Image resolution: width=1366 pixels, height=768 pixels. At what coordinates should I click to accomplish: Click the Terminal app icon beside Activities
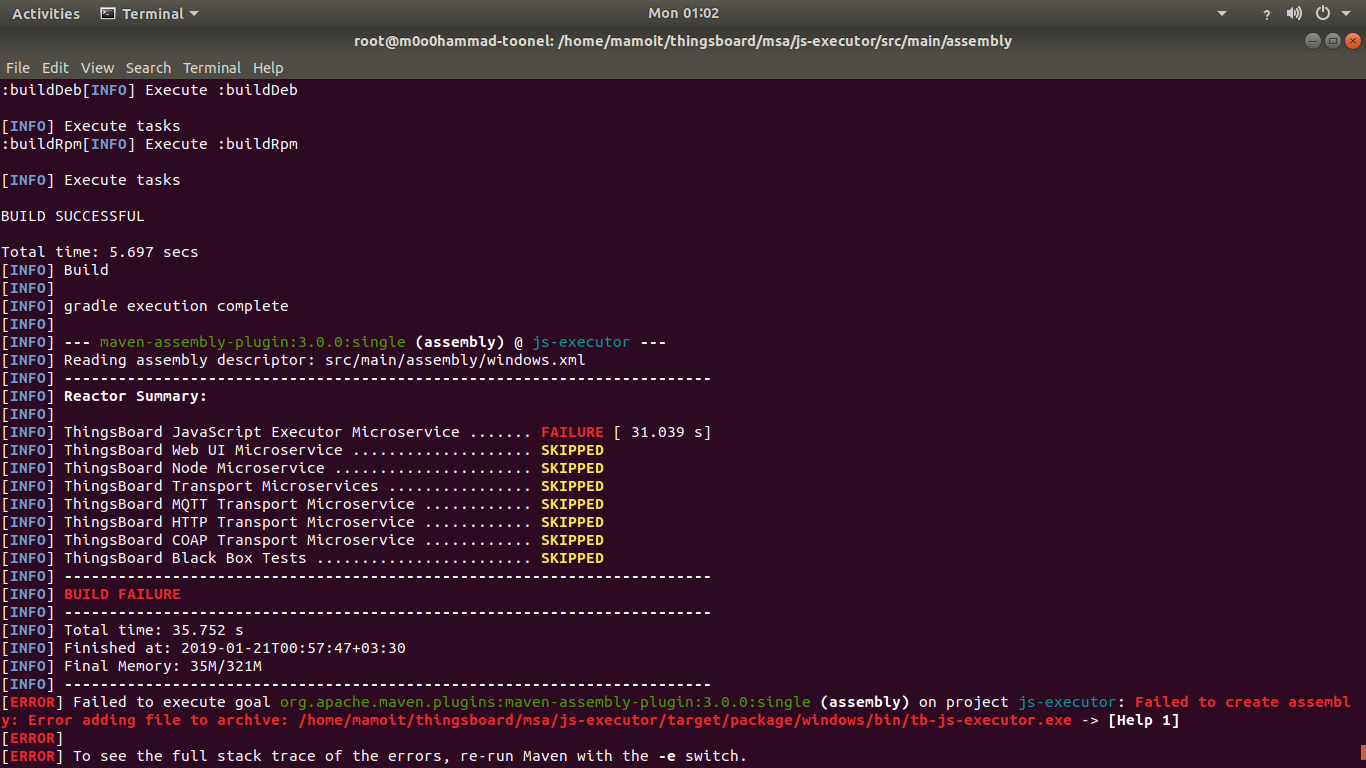coord(108,13)
